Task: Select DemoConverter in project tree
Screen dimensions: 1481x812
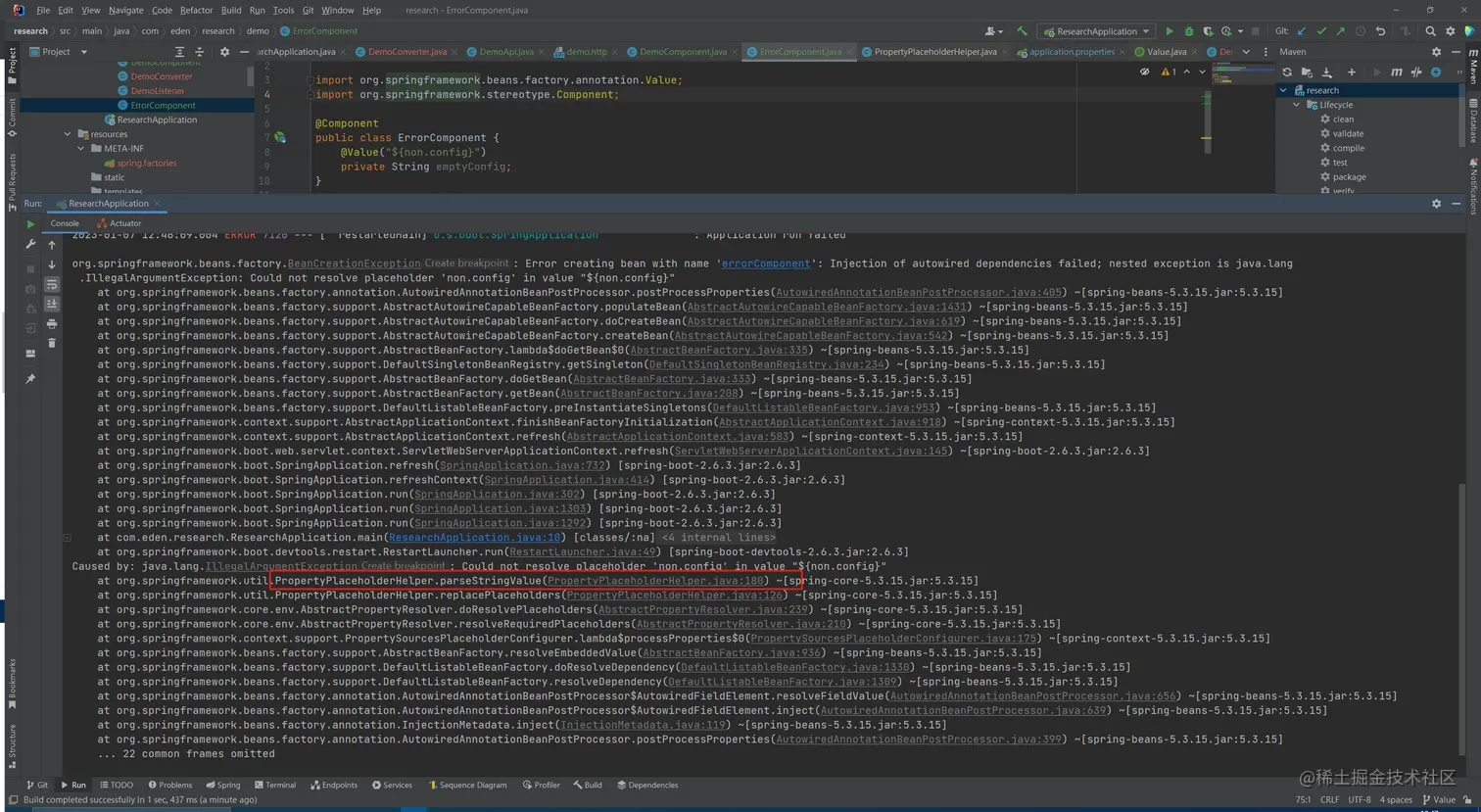Action: coord(162,76)
